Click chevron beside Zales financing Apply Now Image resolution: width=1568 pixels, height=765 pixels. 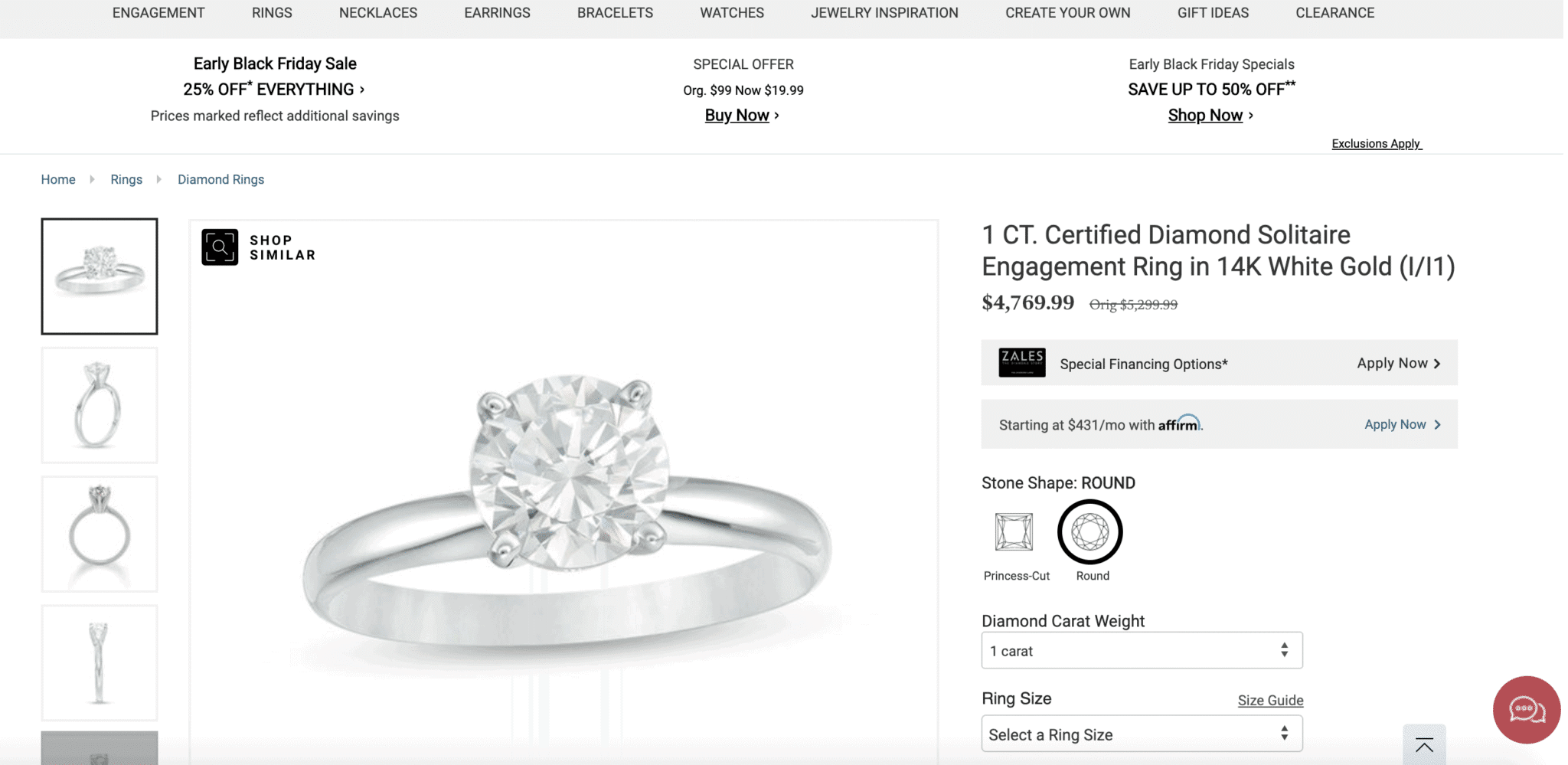[x=1437, y=364]
